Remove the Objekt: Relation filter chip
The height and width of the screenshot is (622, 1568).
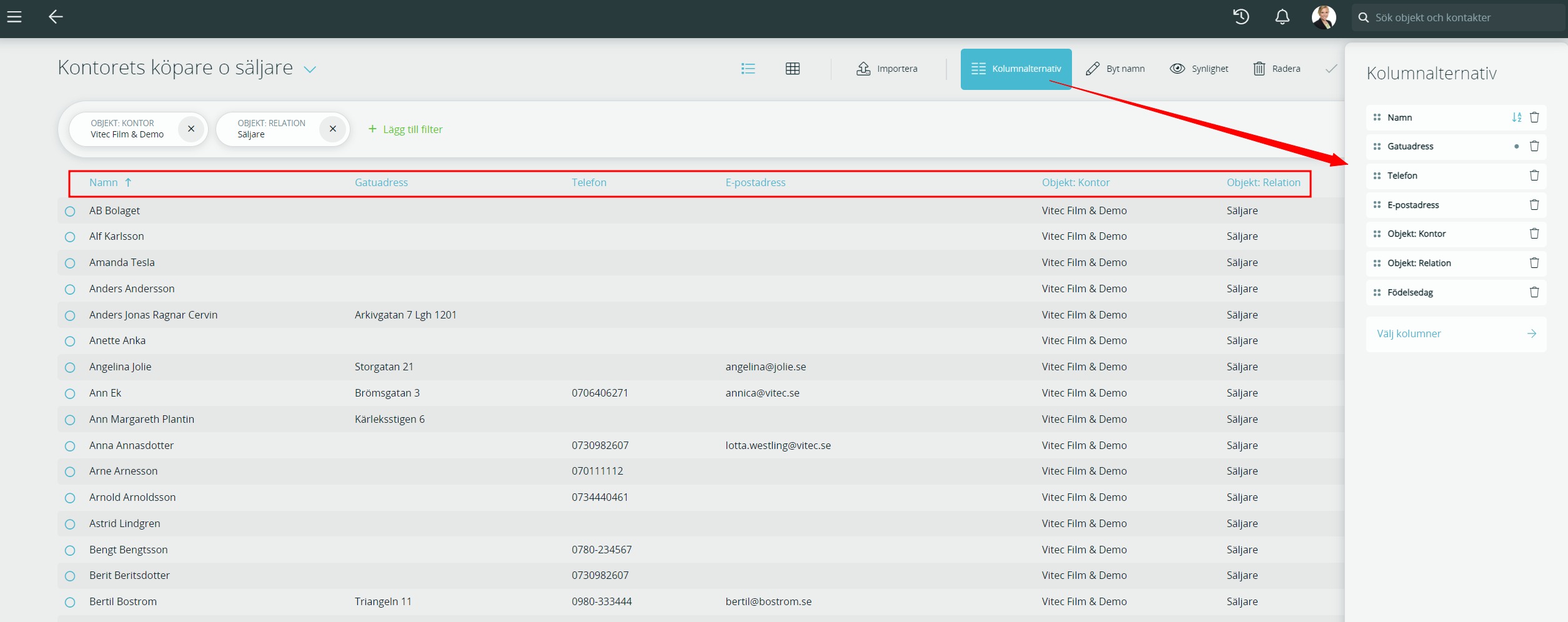click(333, 129)
